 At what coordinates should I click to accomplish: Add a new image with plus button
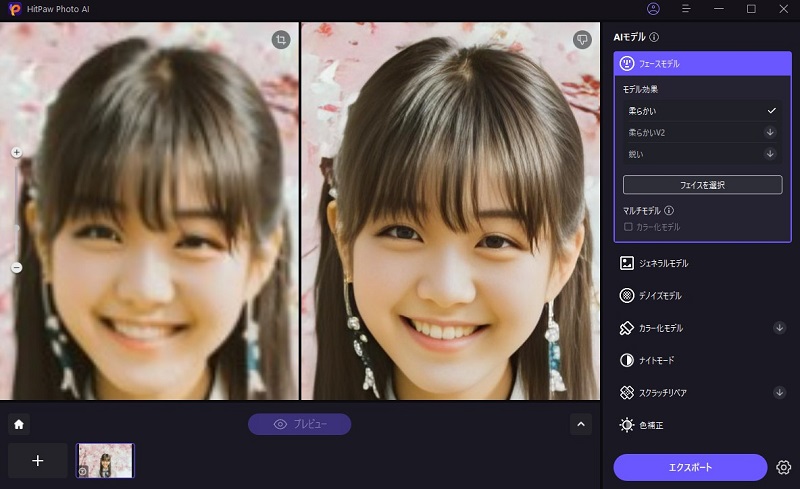pyautogui.click(x=38, y=460)
